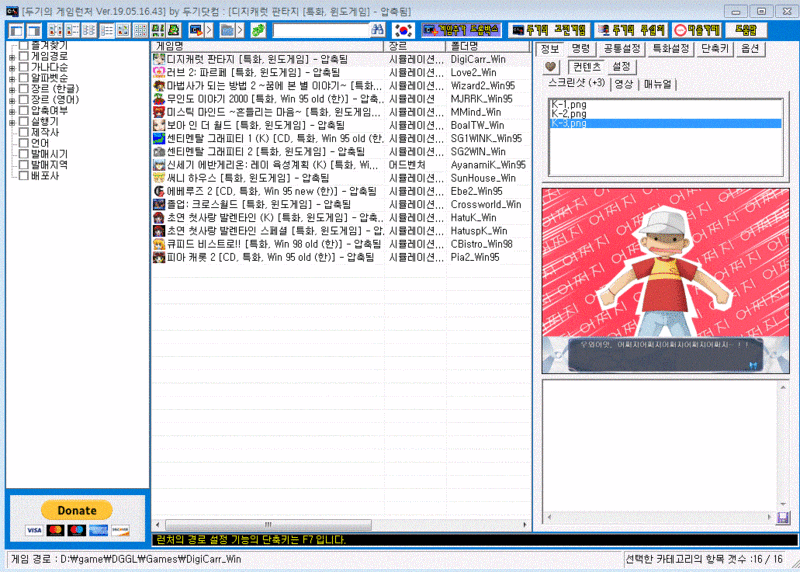Screen dimensions: 800x572
Task: Expand the 압축여부 tree node
Action: pyautogui.click(x=12, y=112)
